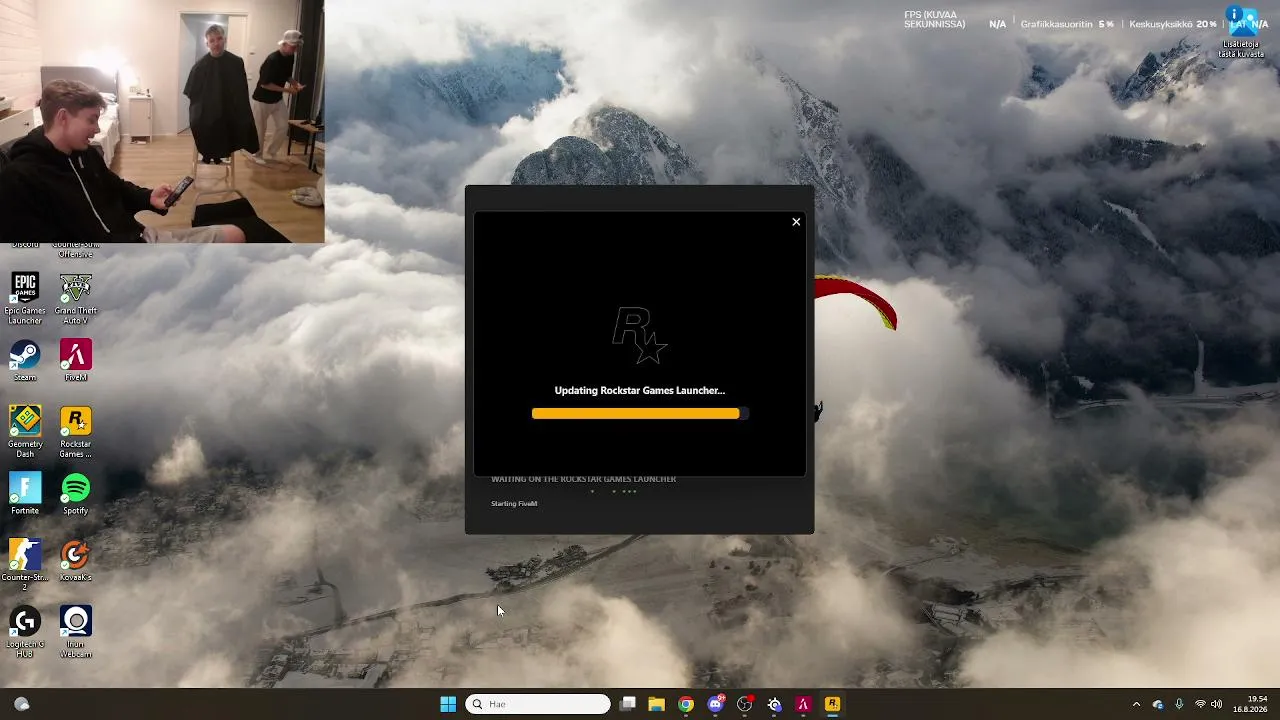
Task: Open the Wi-Fi network tray icon
Action: [x=1200, y=704]
